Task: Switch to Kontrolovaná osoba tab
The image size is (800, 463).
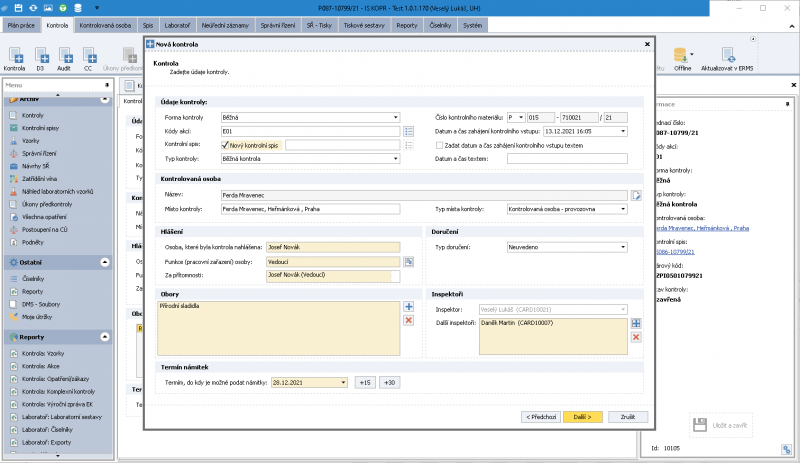Action: (105, 25)
